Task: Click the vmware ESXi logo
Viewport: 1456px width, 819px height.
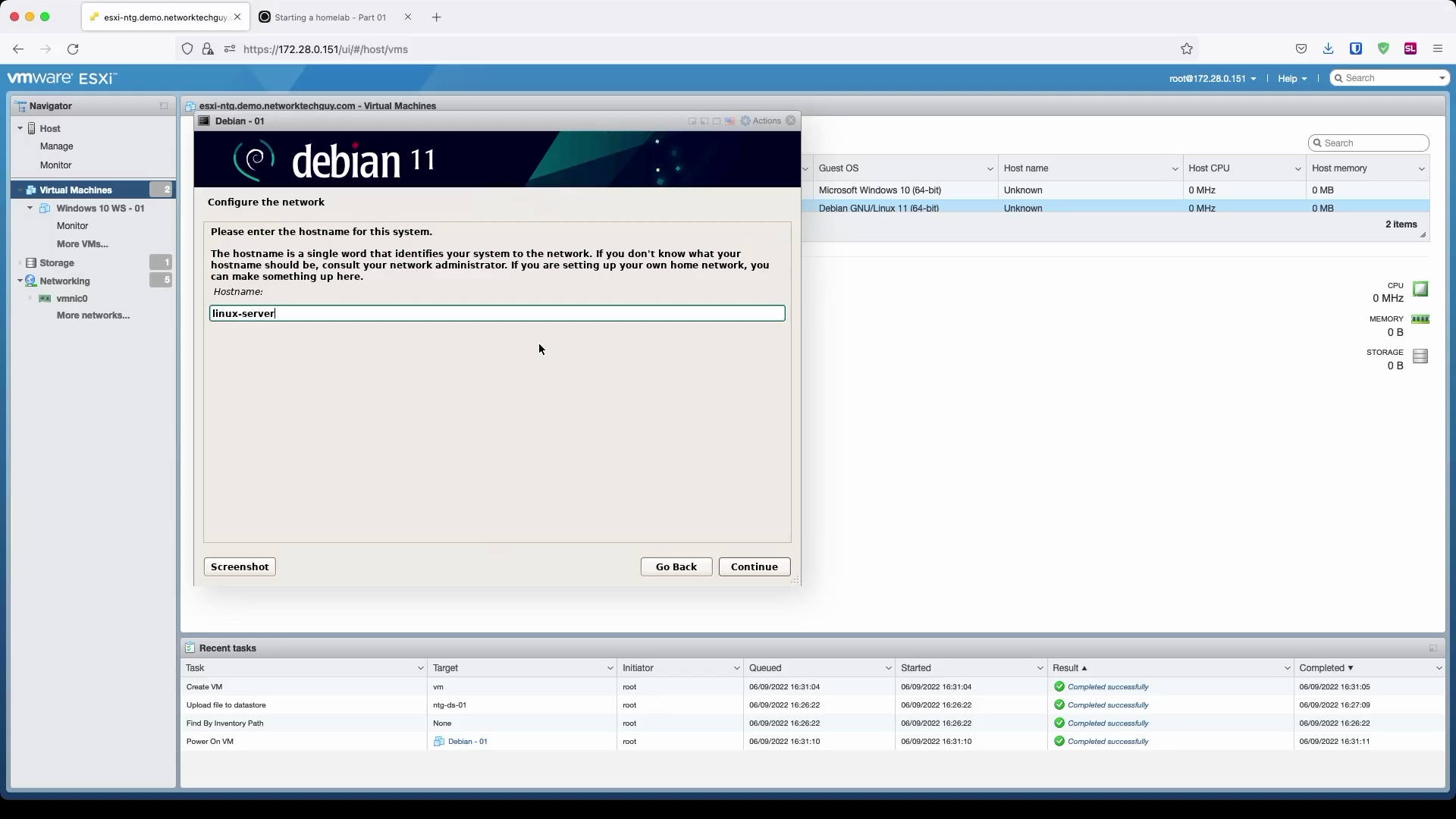Action: click(62, 79)
